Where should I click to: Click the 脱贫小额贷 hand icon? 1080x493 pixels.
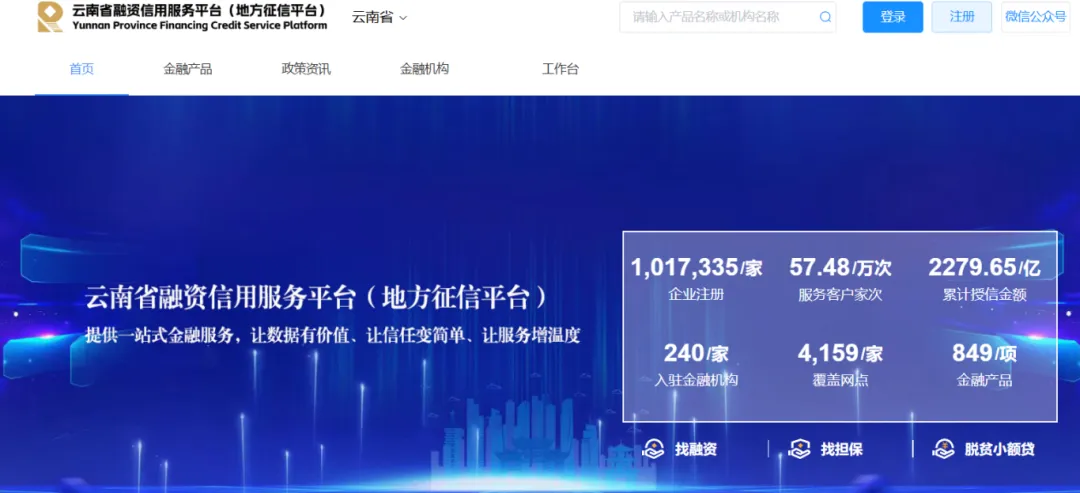click(x=943, y=450)
